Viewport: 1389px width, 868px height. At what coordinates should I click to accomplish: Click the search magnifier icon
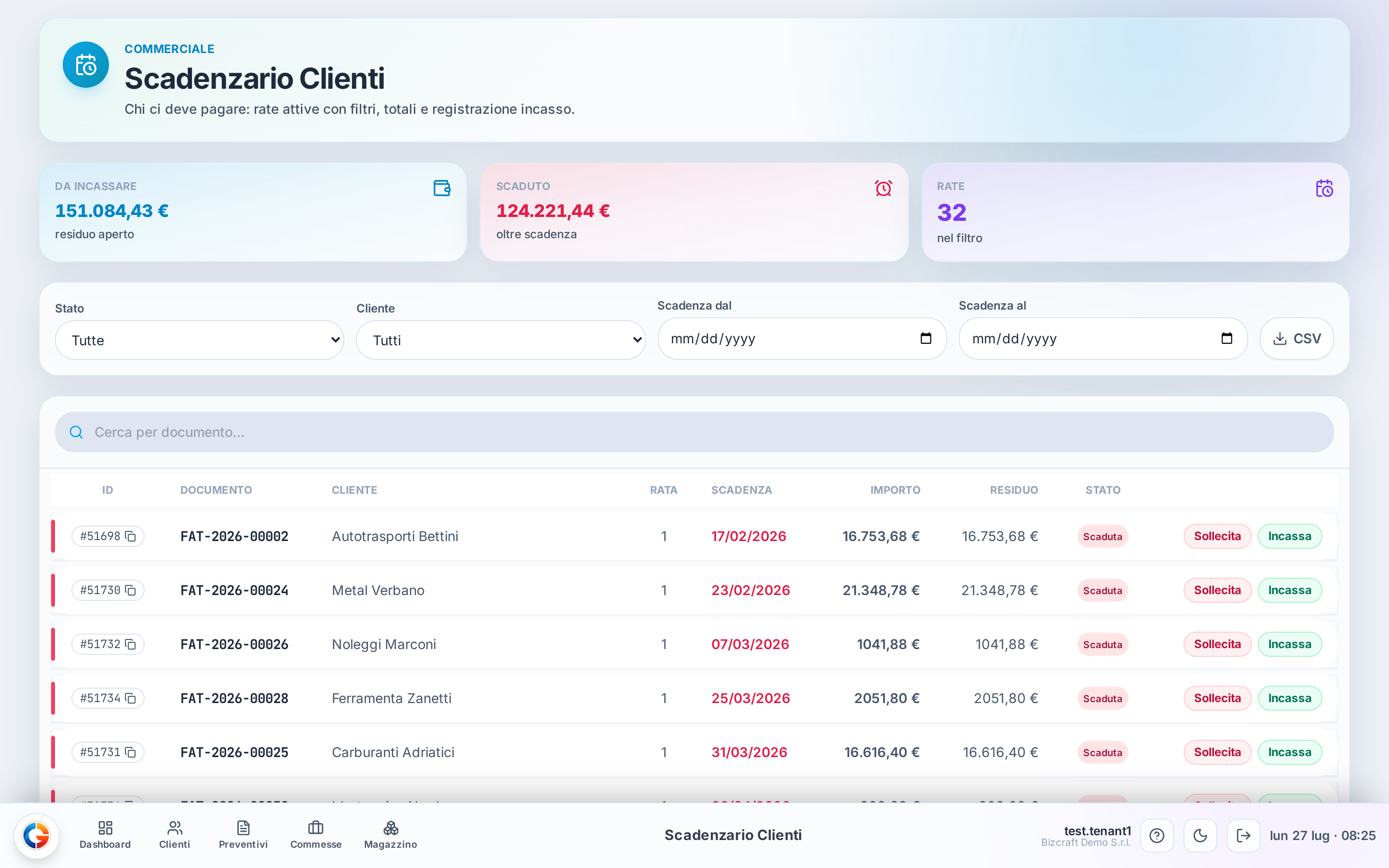coord(76,432)
